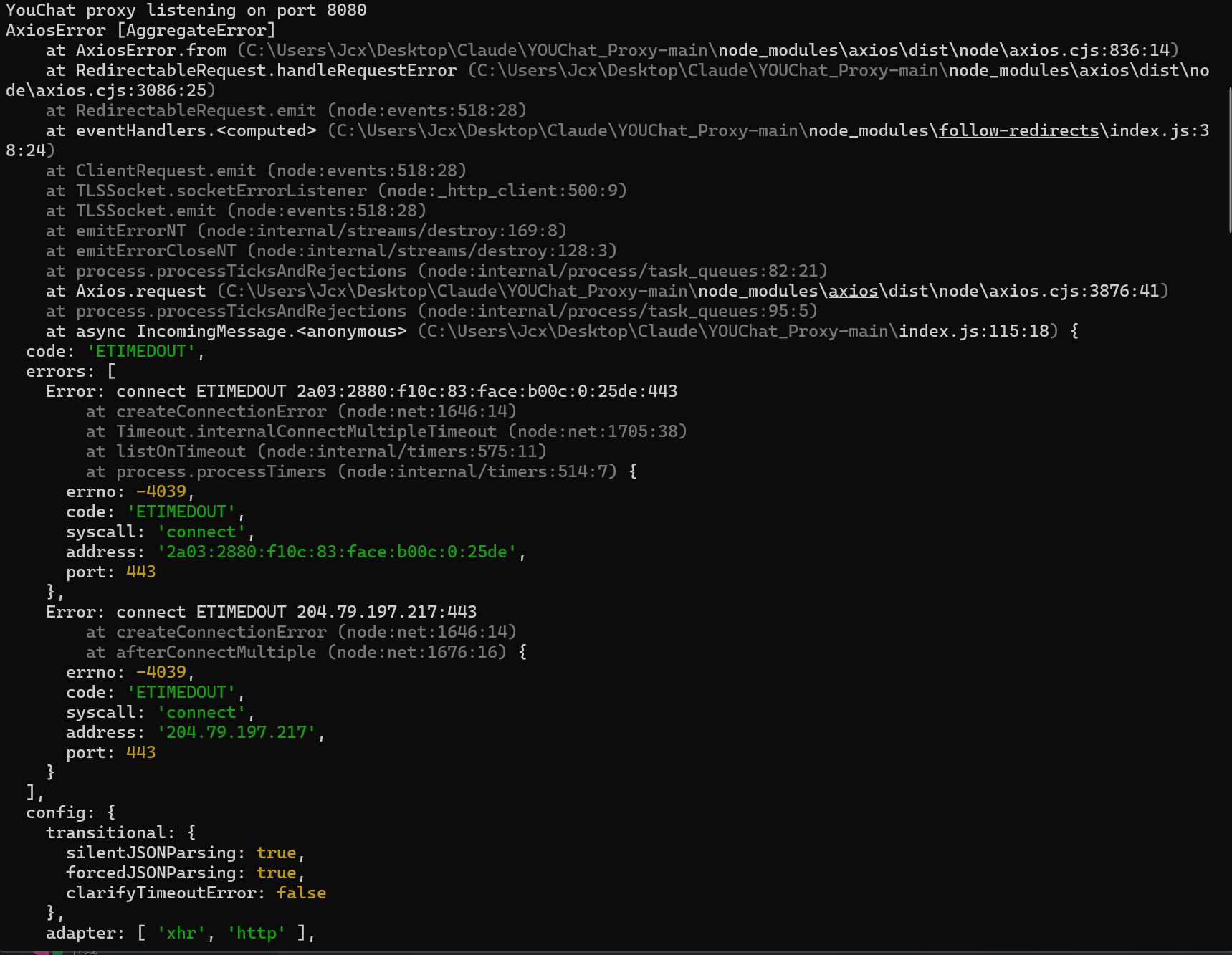Screen dimensions: 1232x955
Task: Click the green '204.79.197.217' address value
Action: coord(236,732)
